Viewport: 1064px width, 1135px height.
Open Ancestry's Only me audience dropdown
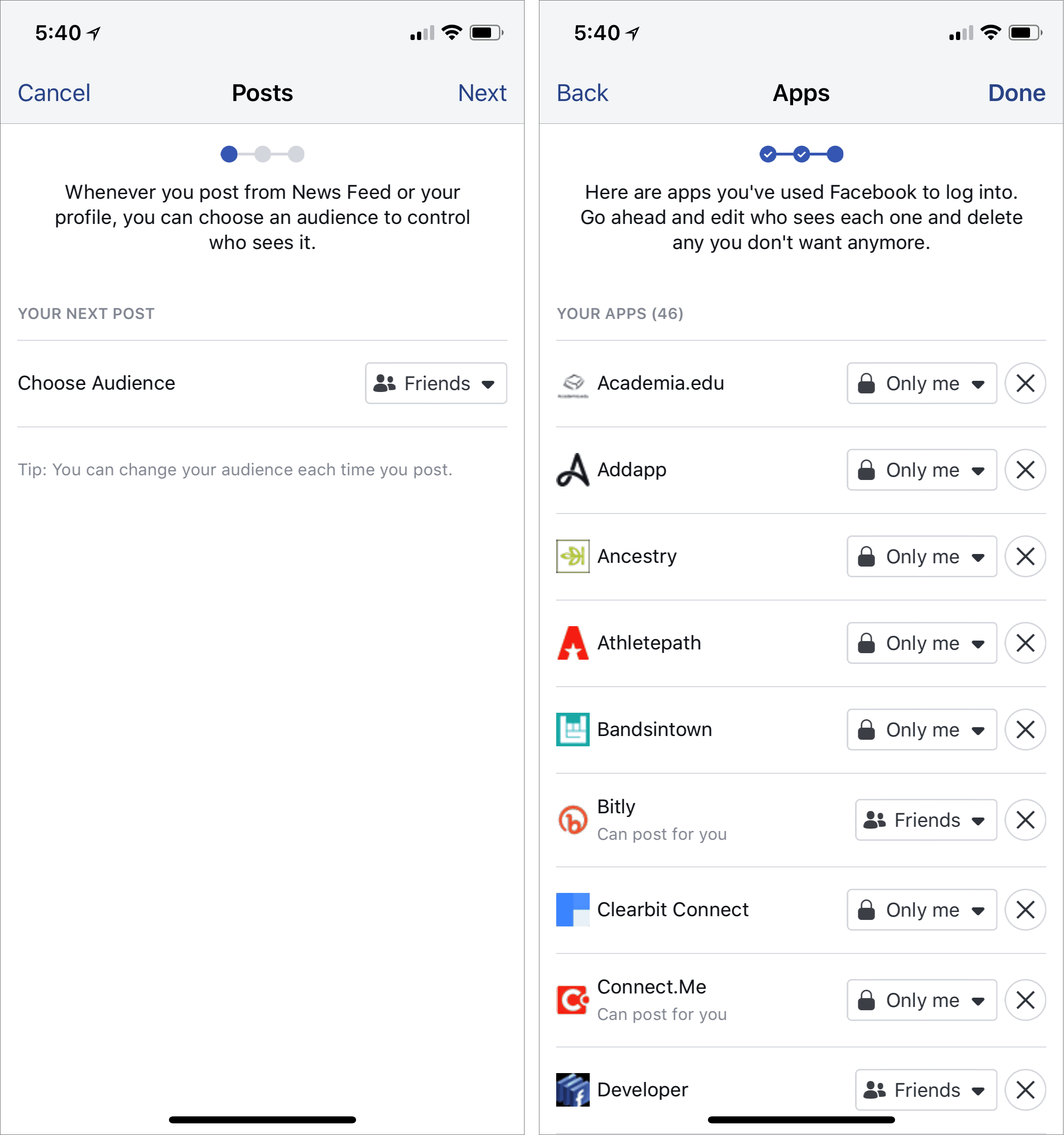click(921, 557)
